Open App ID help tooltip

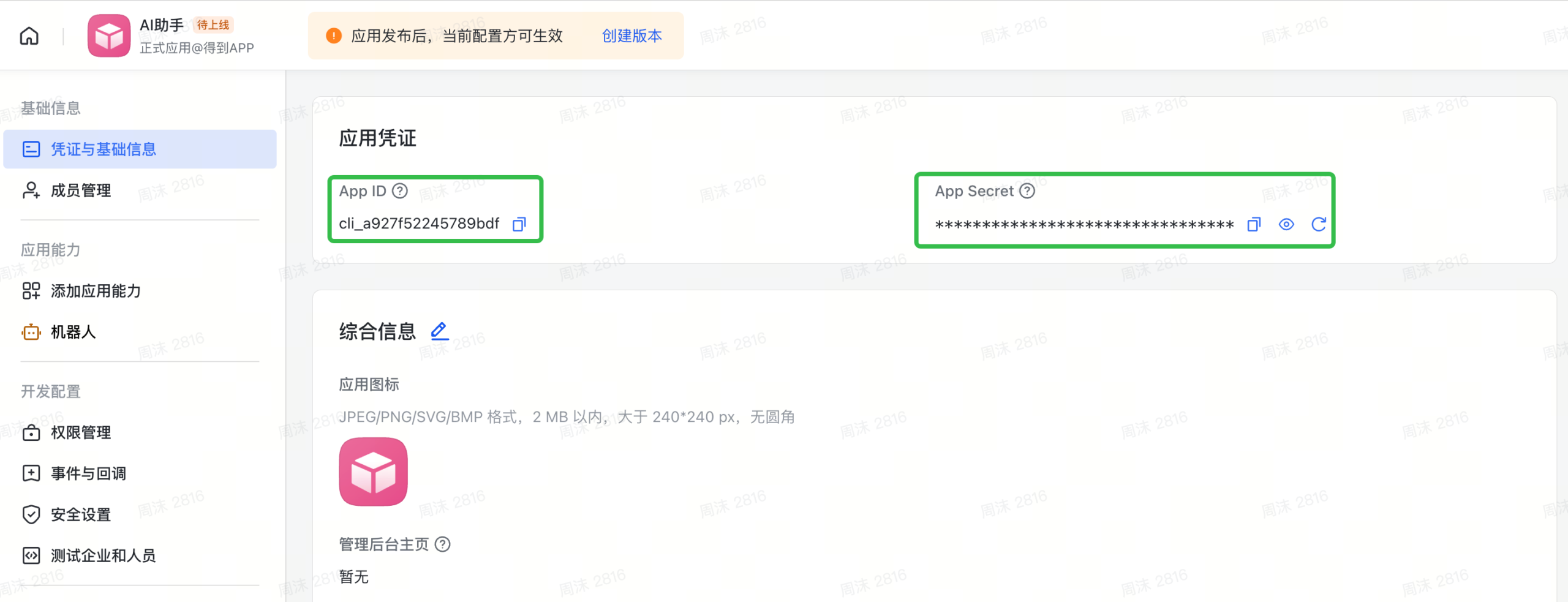pos(400,190)
